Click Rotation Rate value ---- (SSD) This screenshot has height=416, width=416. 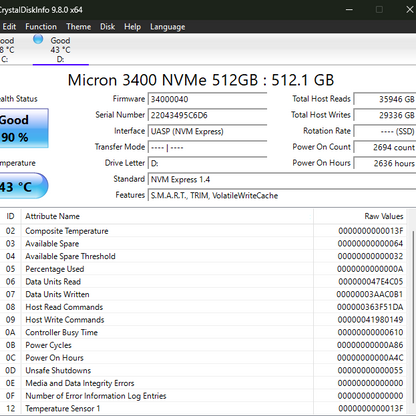point(385,131)
